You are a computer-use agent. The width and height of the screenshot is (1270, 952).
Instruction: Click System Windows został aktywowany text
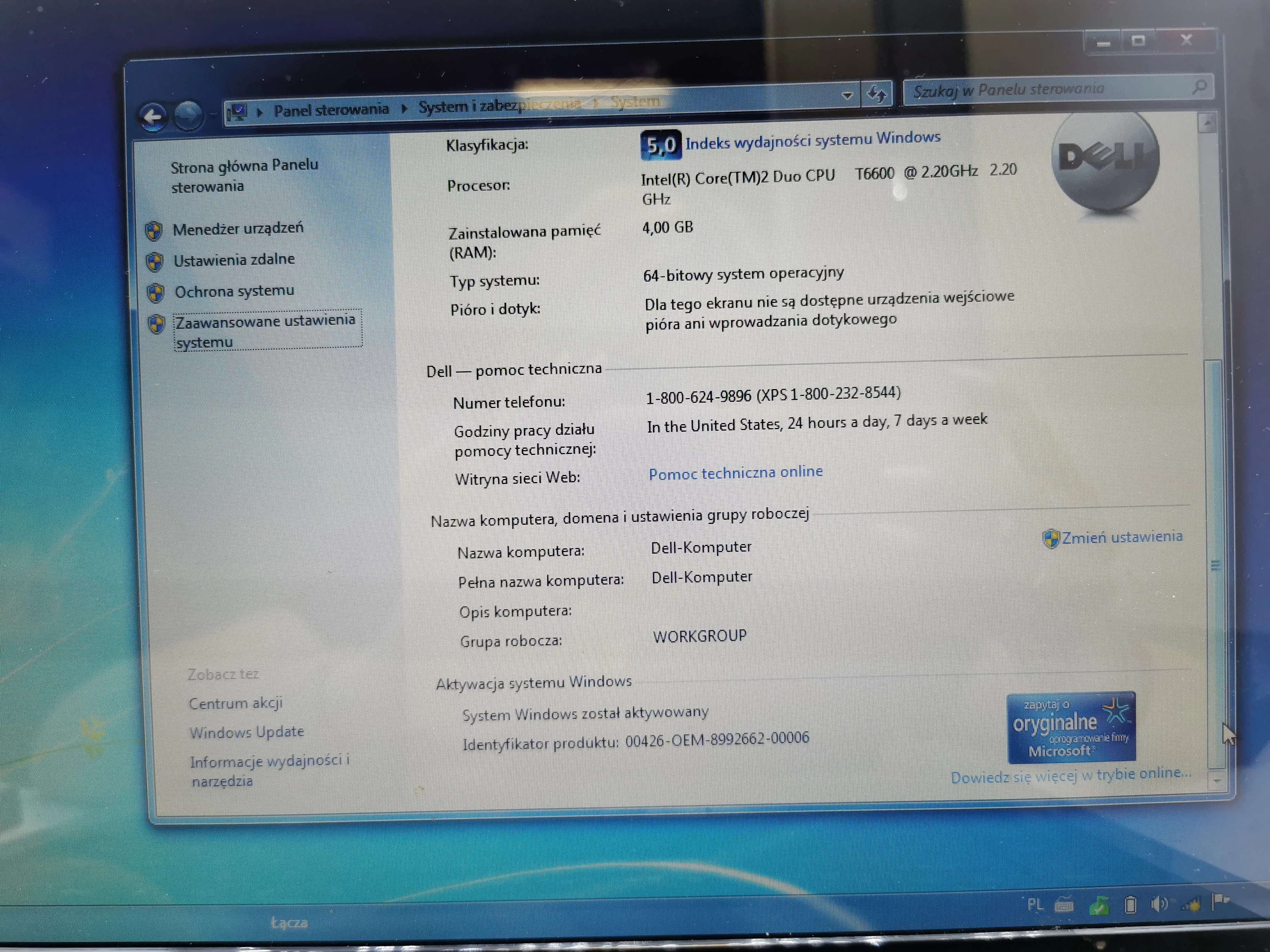[x=585, y=714]
